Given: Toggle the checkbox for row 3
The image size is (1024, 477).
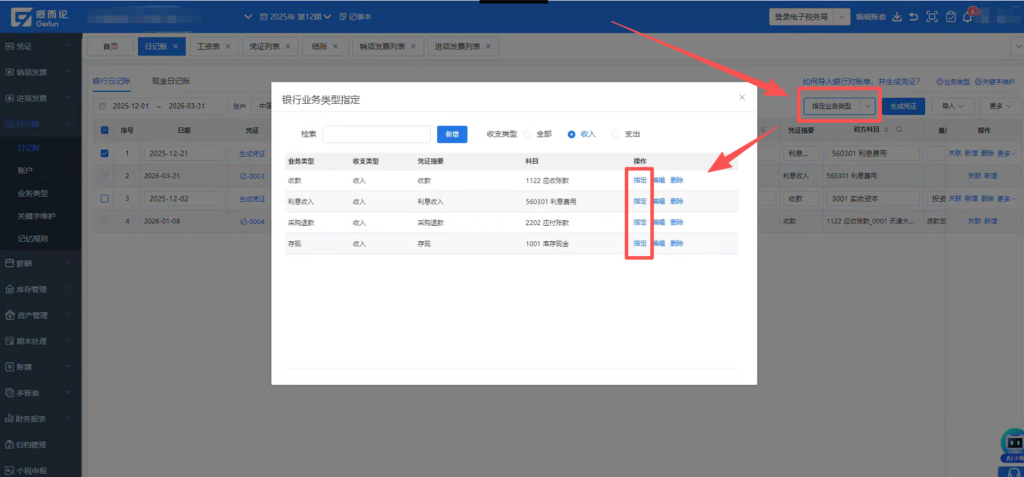Looking at the screenshot, I should (105, 199).
